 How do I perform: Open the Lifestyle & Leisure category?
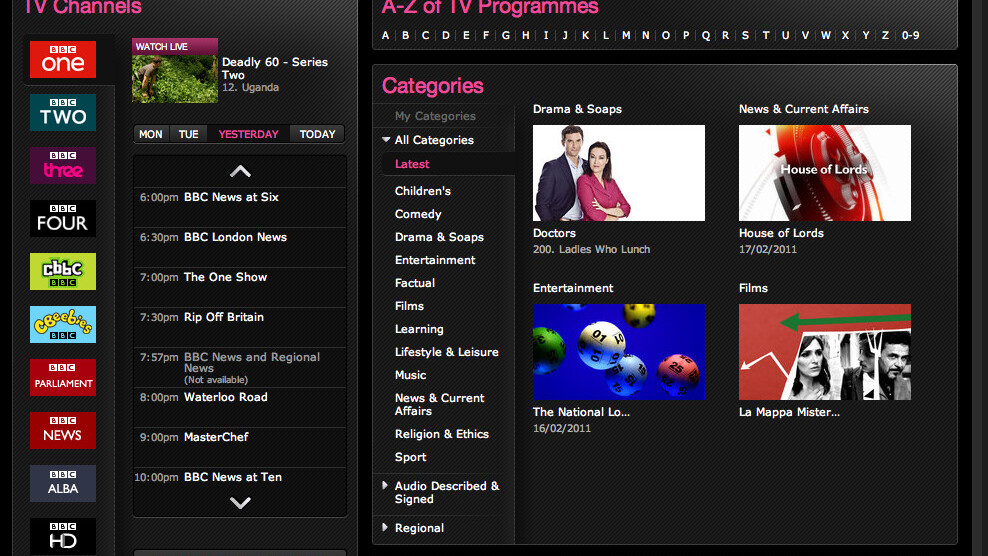446,352
